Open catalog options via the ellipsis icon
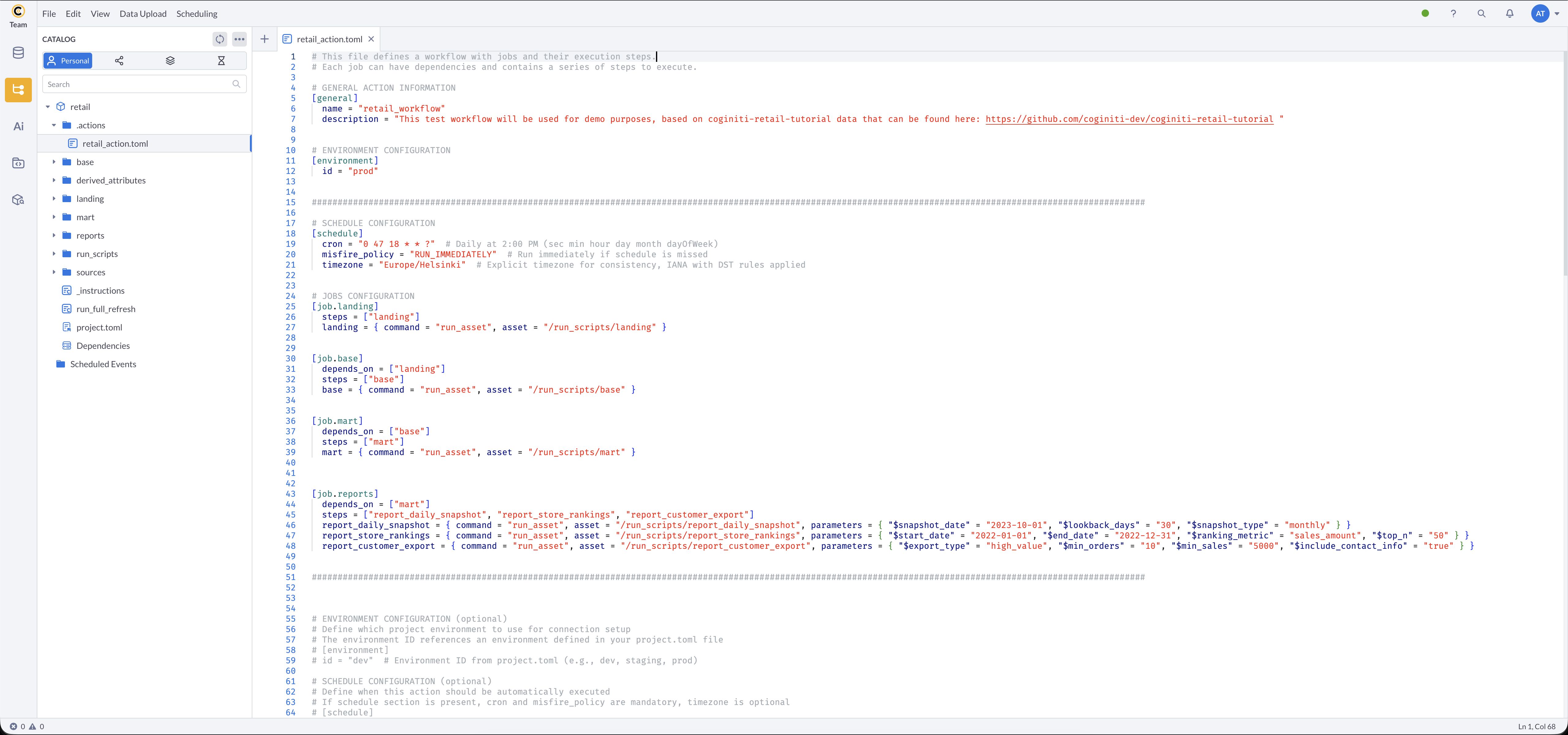This screenshot has height=735, width=1568. tap(239, 39)
